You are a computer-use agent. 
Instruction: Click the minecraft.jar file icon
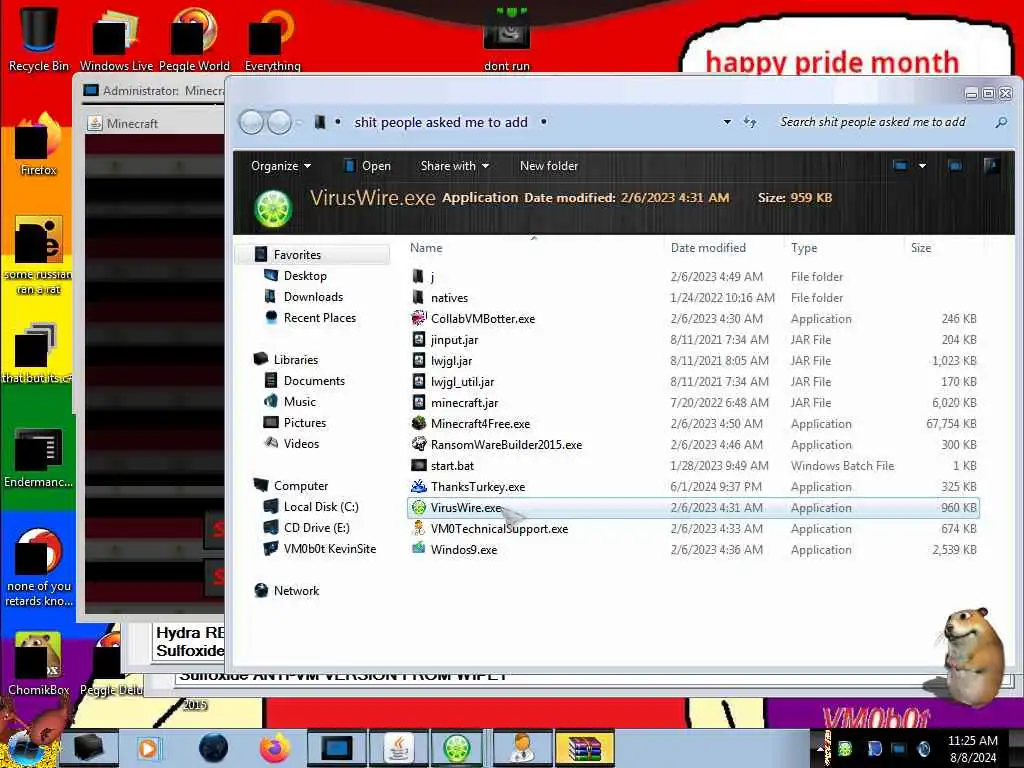click(x=419, y=403)
